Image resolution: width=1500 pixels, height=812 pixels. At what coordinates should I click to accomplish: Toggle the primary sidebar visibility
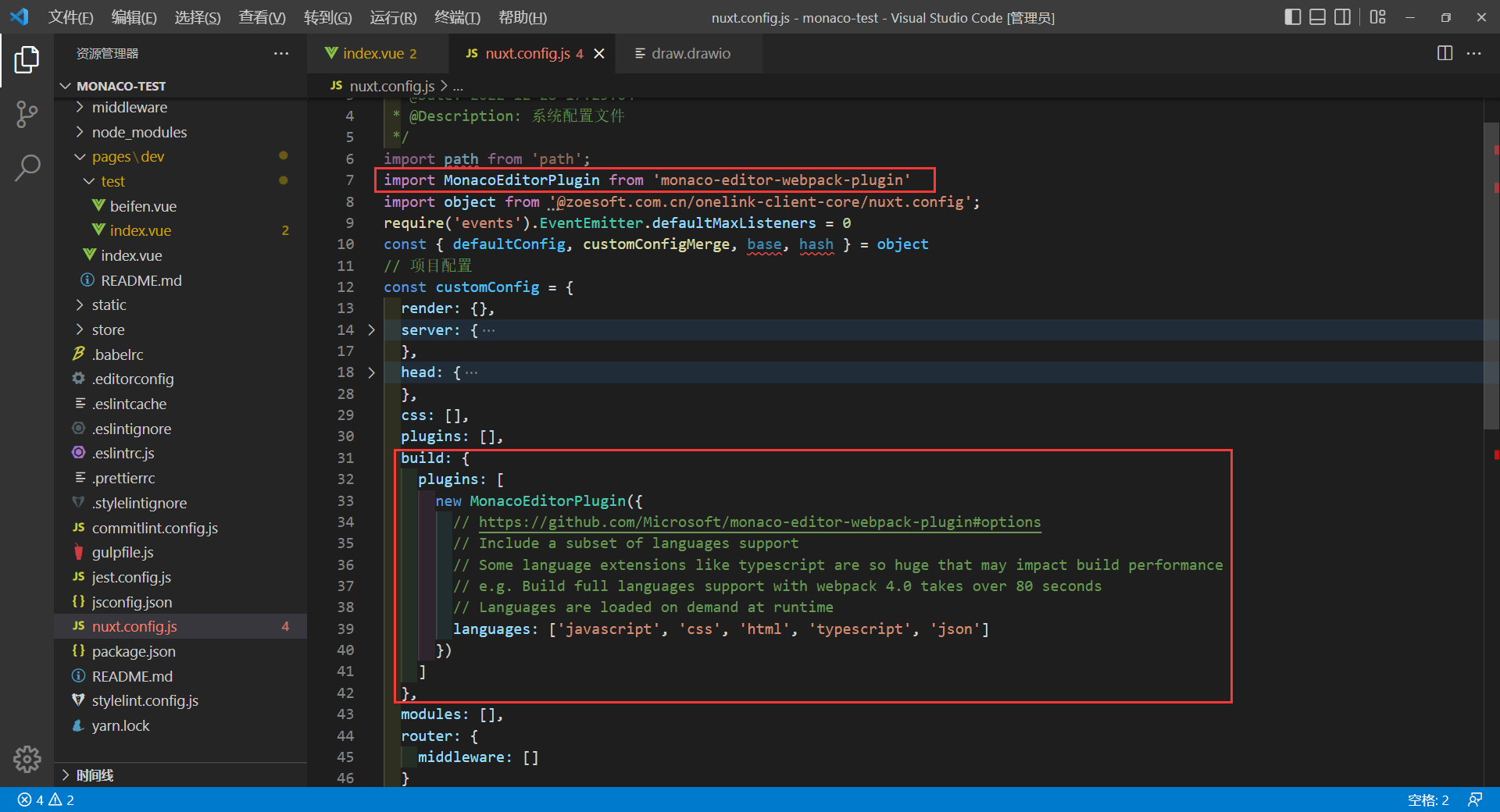point(1292,17)
